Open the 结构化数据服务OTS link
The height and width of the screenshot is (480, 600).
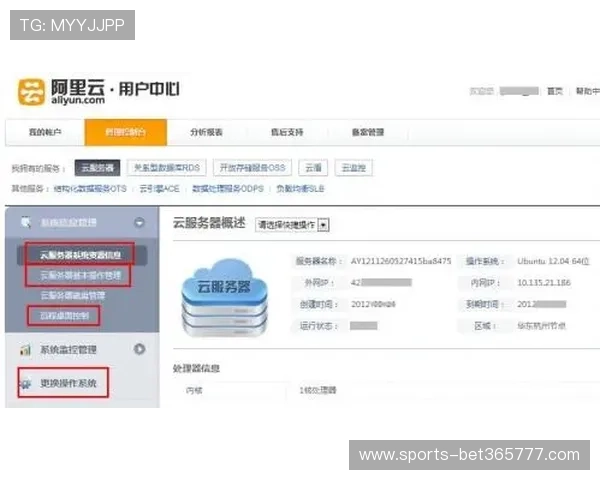point(90,189)
